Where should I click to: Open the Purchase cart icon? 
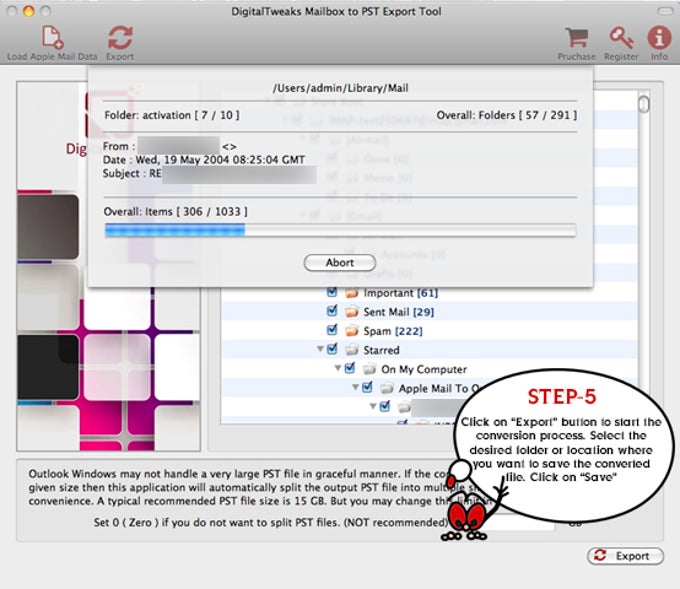click(577, 37)
